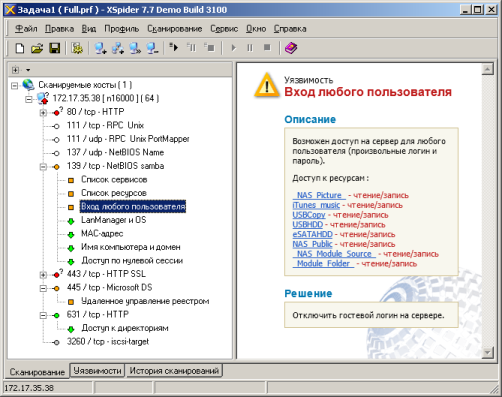This screenshot has height=397, width=502.
Task: Click orange icon beside Список ресурсов
Action: [x=71, y=194]
